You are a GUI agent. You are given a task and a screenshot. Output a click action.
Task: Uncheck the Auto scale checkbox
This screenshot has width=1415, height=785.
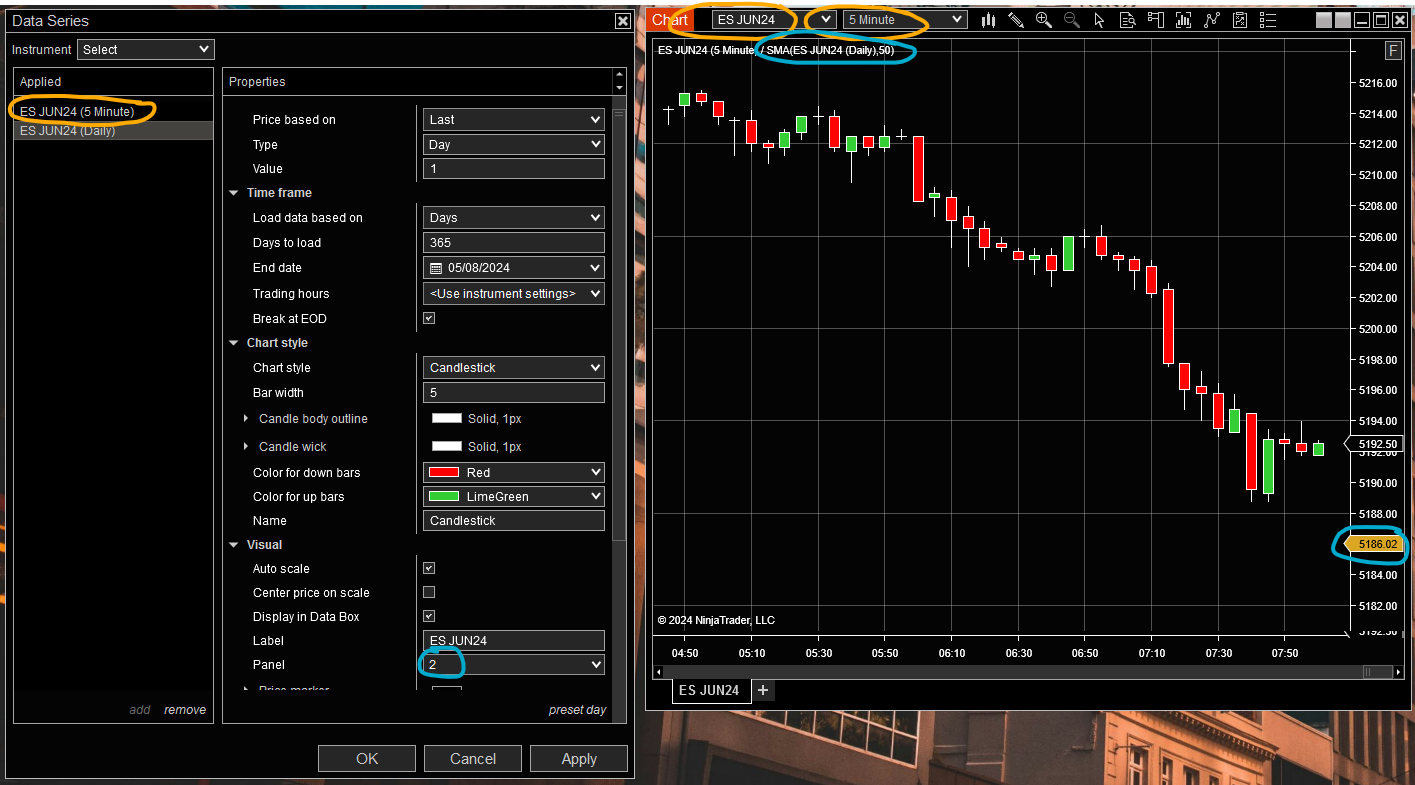point(429,568)
